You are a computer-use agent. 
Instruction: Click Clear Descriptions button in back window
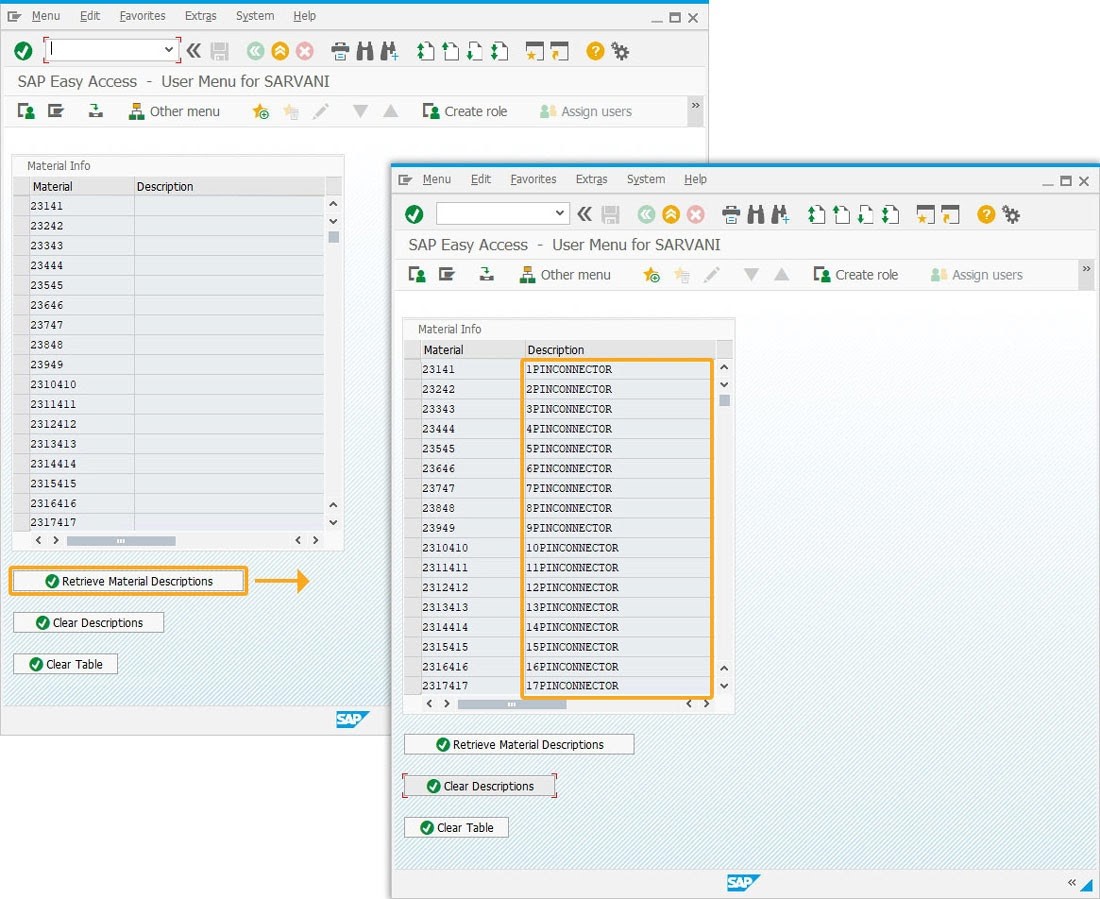(x=88, y=622)
